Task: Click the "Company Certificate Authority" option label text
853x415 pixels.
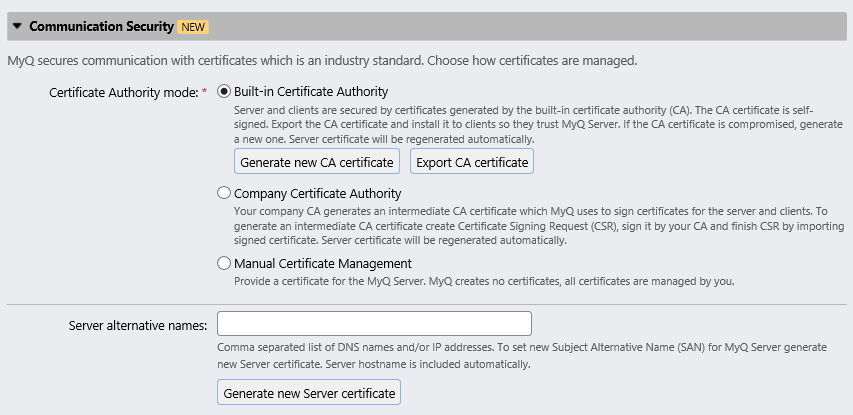Action: 317,193
